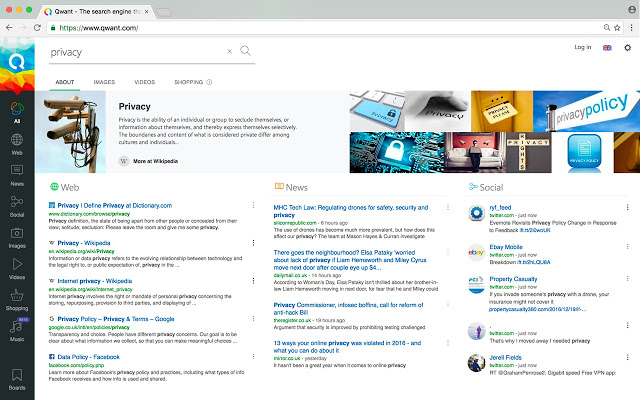The width and height of the screenshot is (640, 400).
Task: Click the Shopping tab info icon
Action: (209, 82)
